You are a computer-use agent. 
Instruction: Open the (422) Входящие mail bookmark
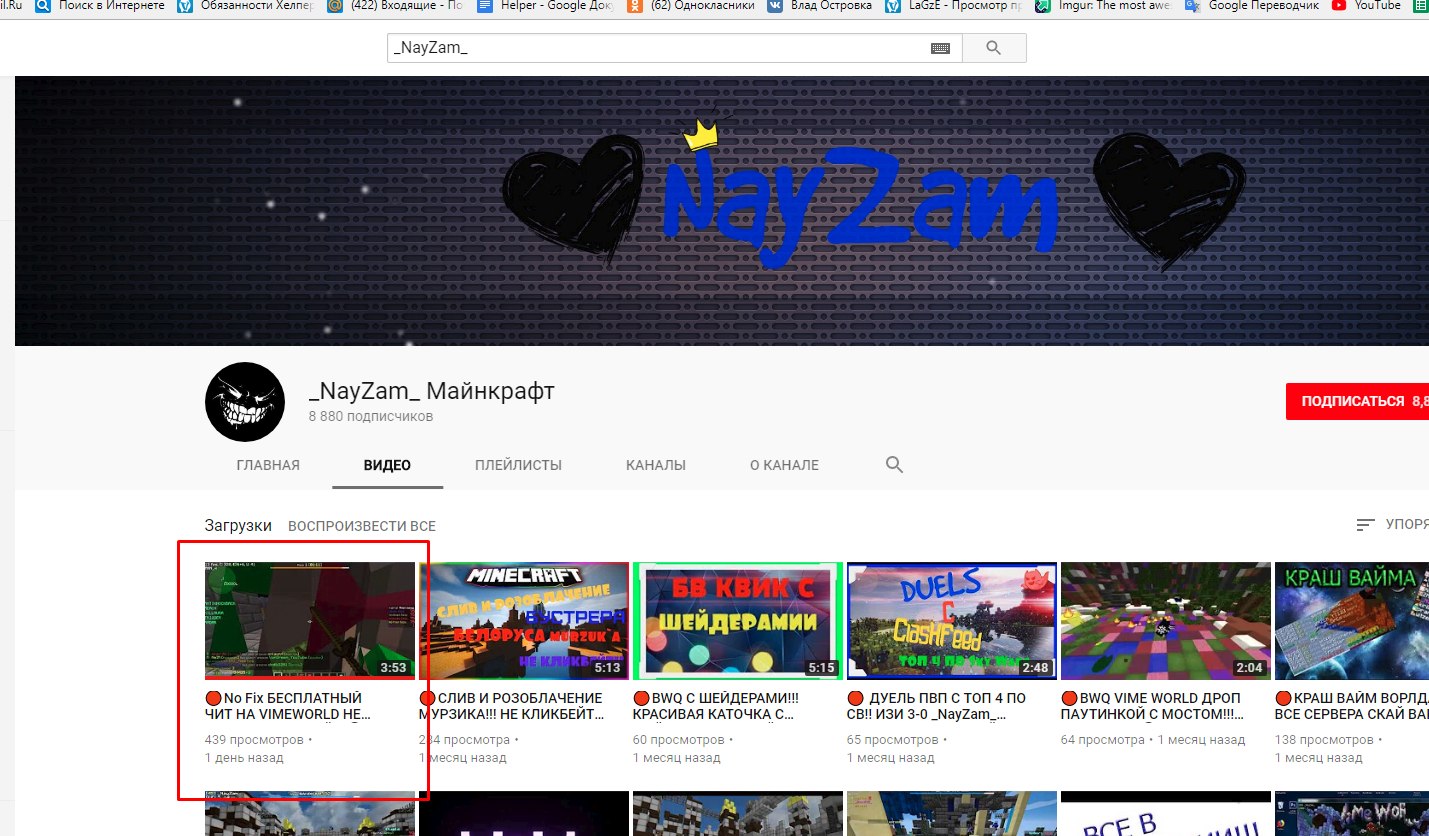tap(393, 6)
